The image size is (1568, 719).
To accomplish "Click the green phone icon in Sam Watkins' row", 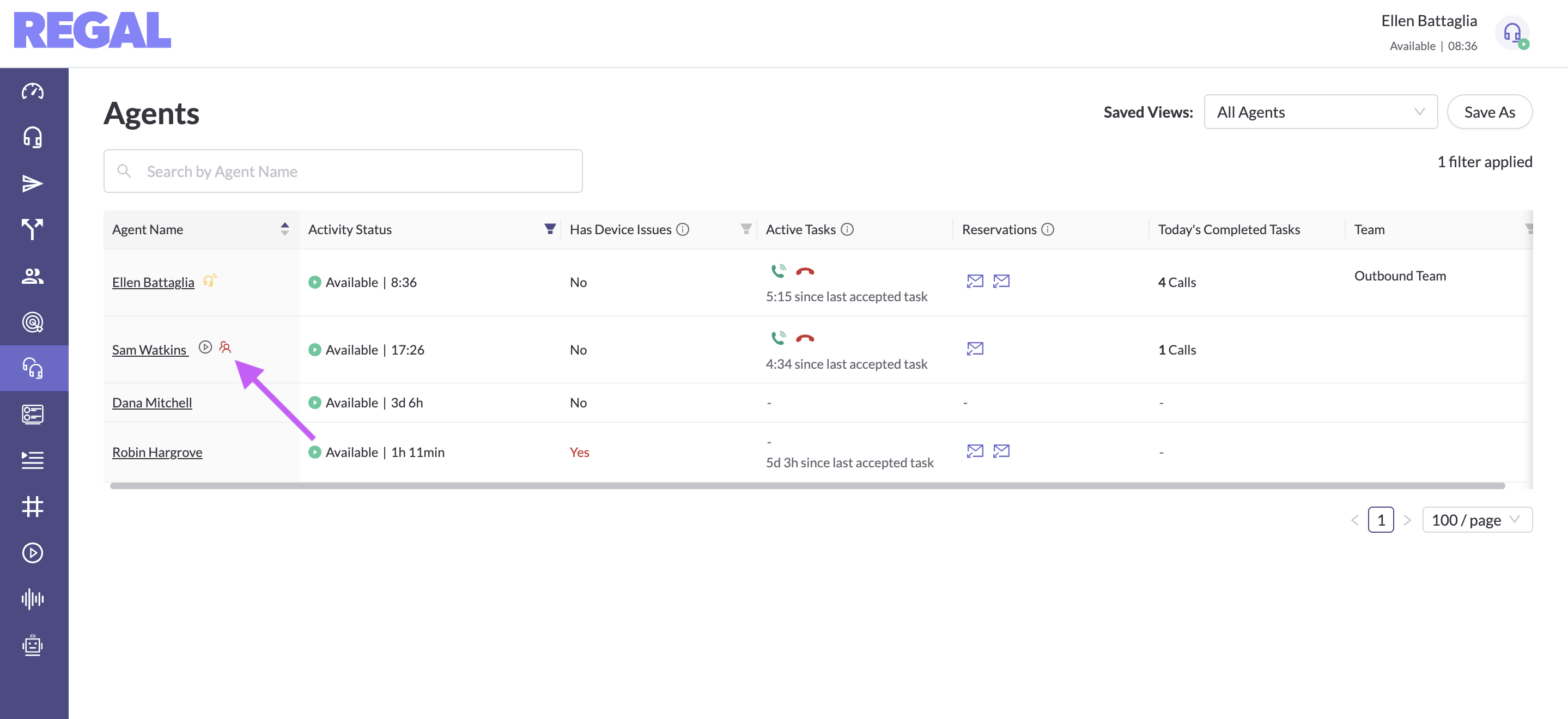I will (x=779, y=338).
